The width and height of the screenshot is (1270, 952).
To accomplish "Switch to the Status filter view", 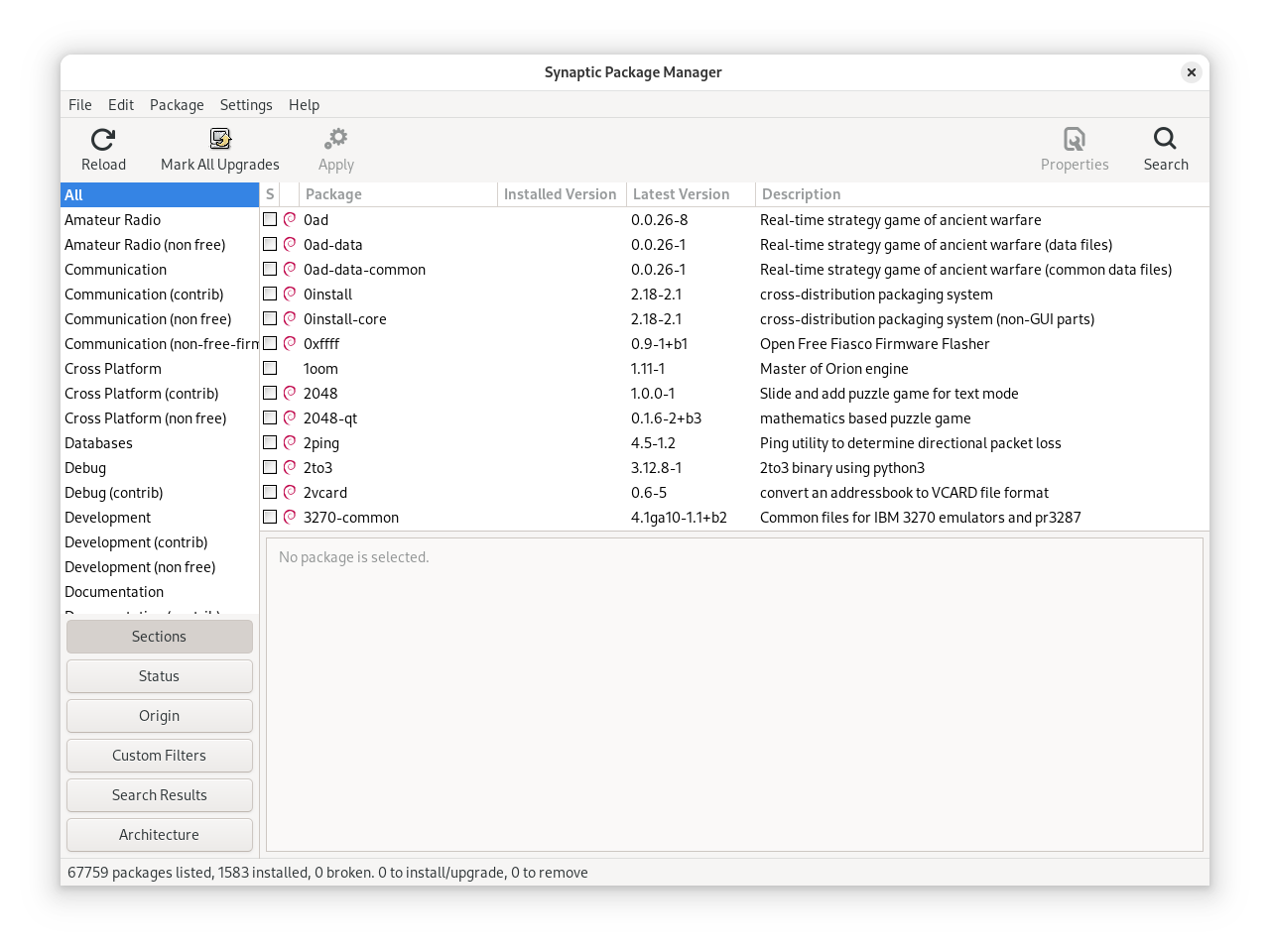I will click(159, 676).
